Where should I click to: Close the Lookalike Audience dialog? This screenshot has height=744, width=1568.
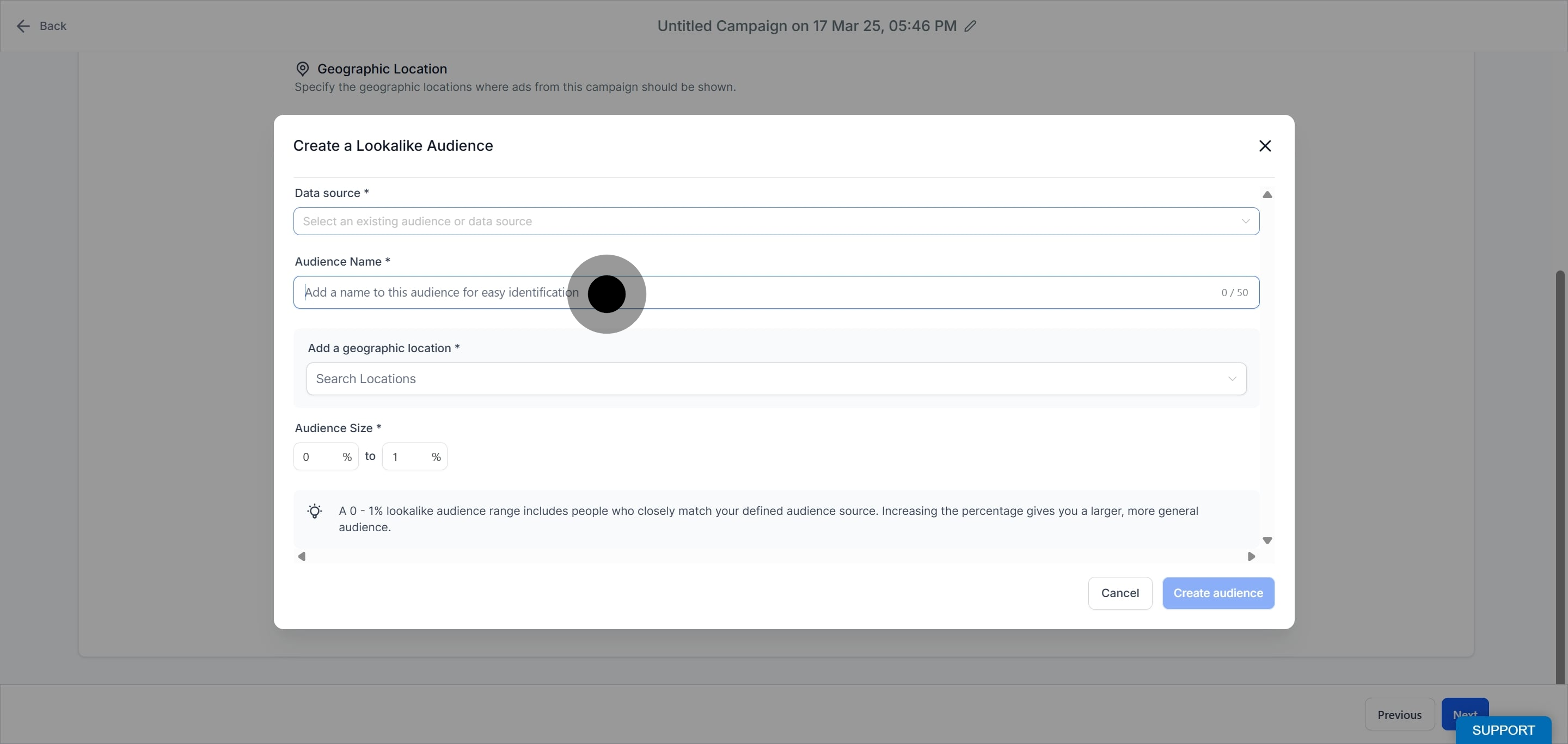coord(1265,146)
